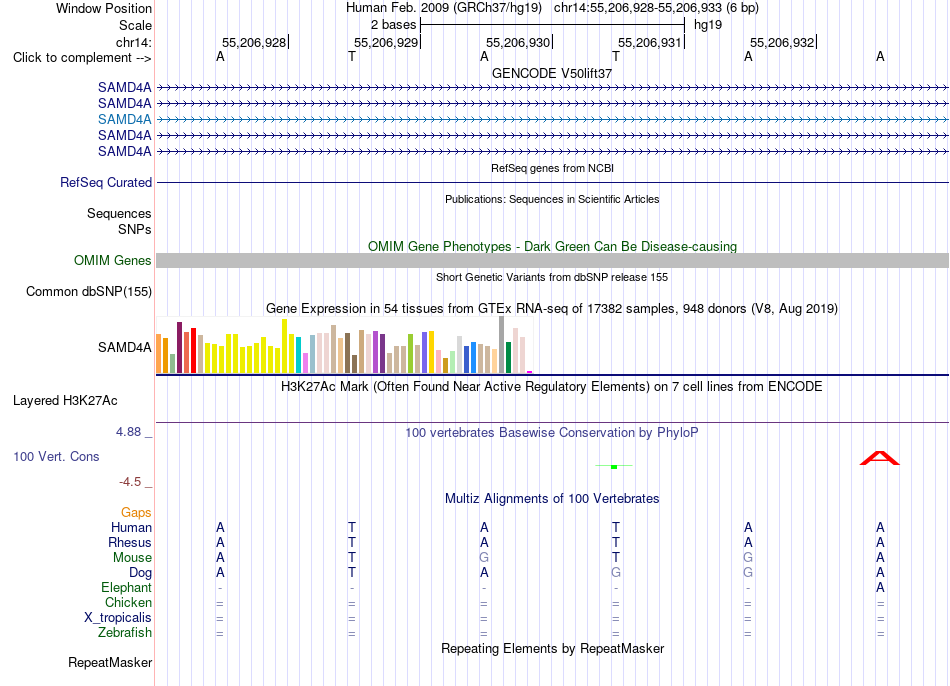Click the Human alignment row label

pyautogui.click(x=131, y=528)
